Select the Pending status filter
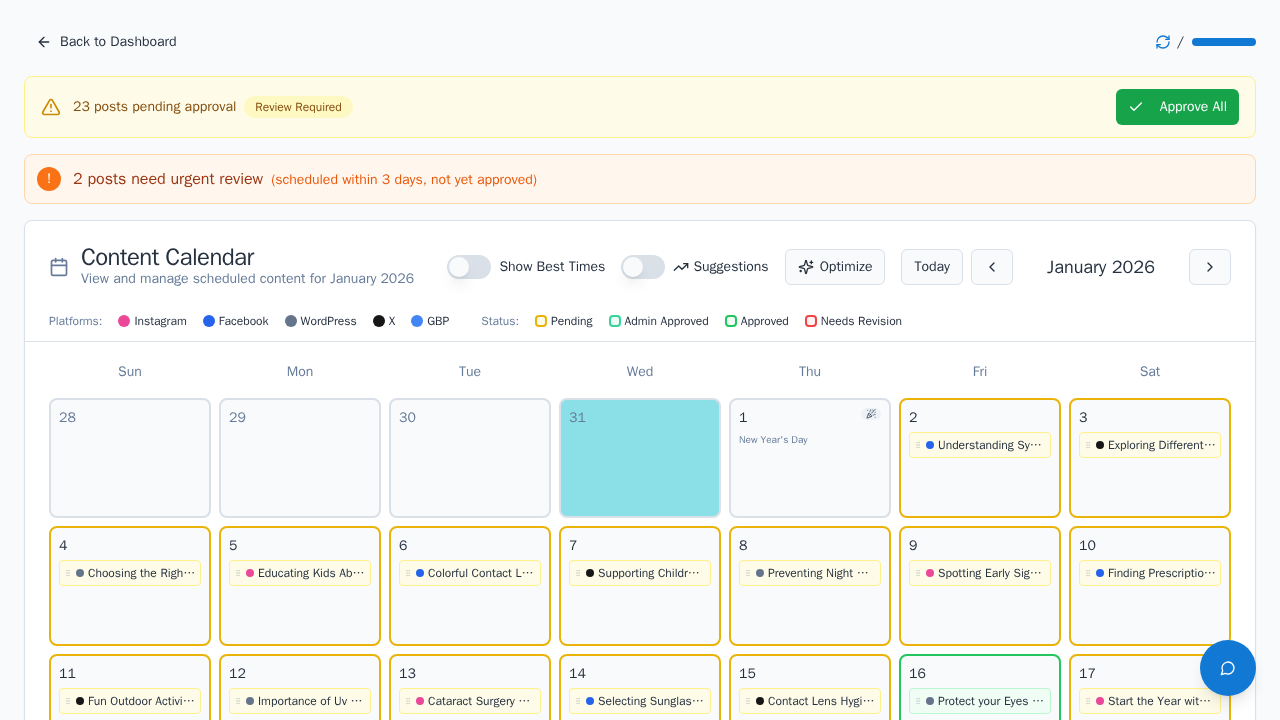This screenshot has width=1280, height=720. [x=563, y=321]
